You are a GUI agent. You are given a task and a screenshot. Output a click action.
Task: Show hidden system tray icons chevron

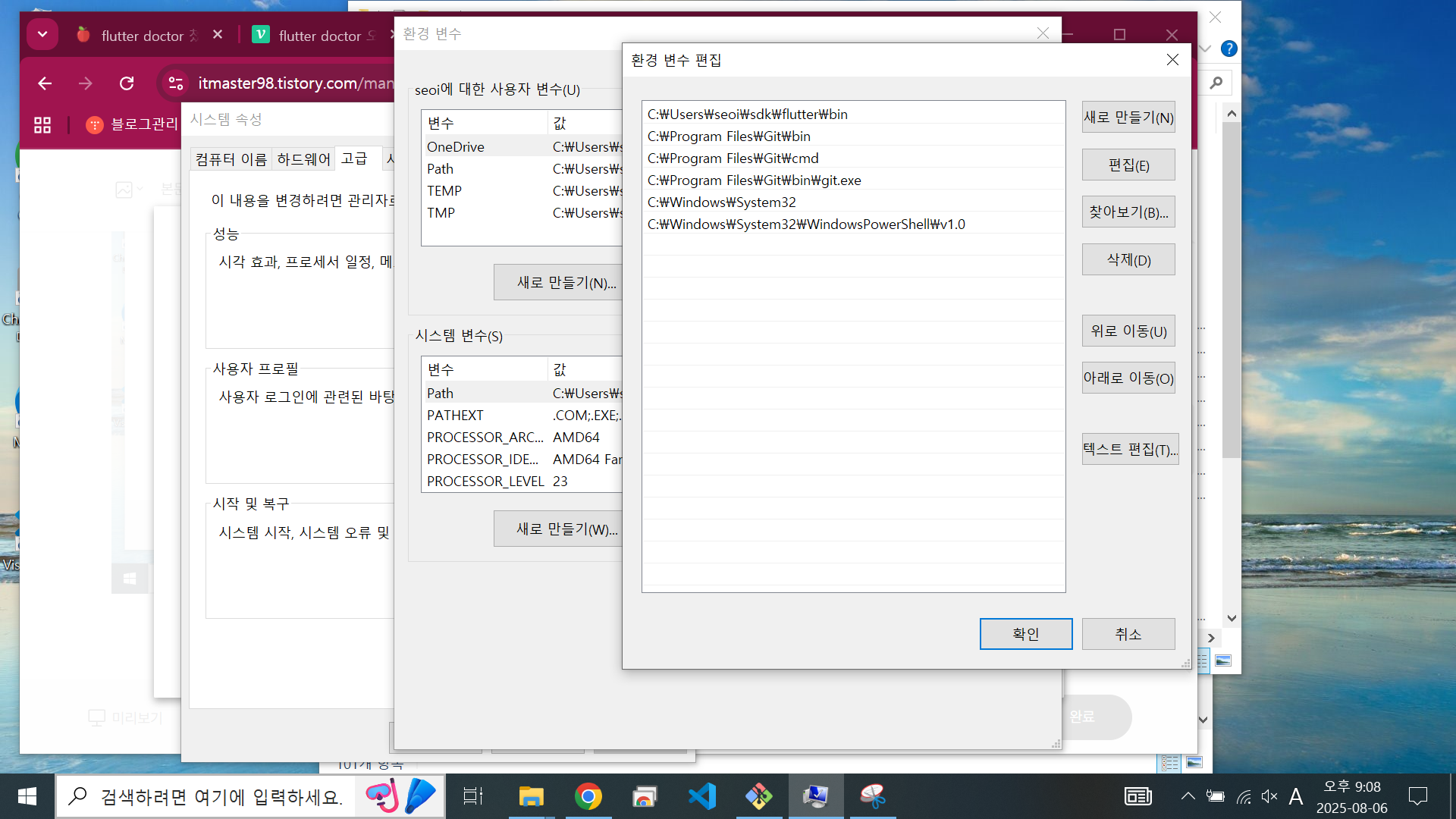pos(1188,796)
